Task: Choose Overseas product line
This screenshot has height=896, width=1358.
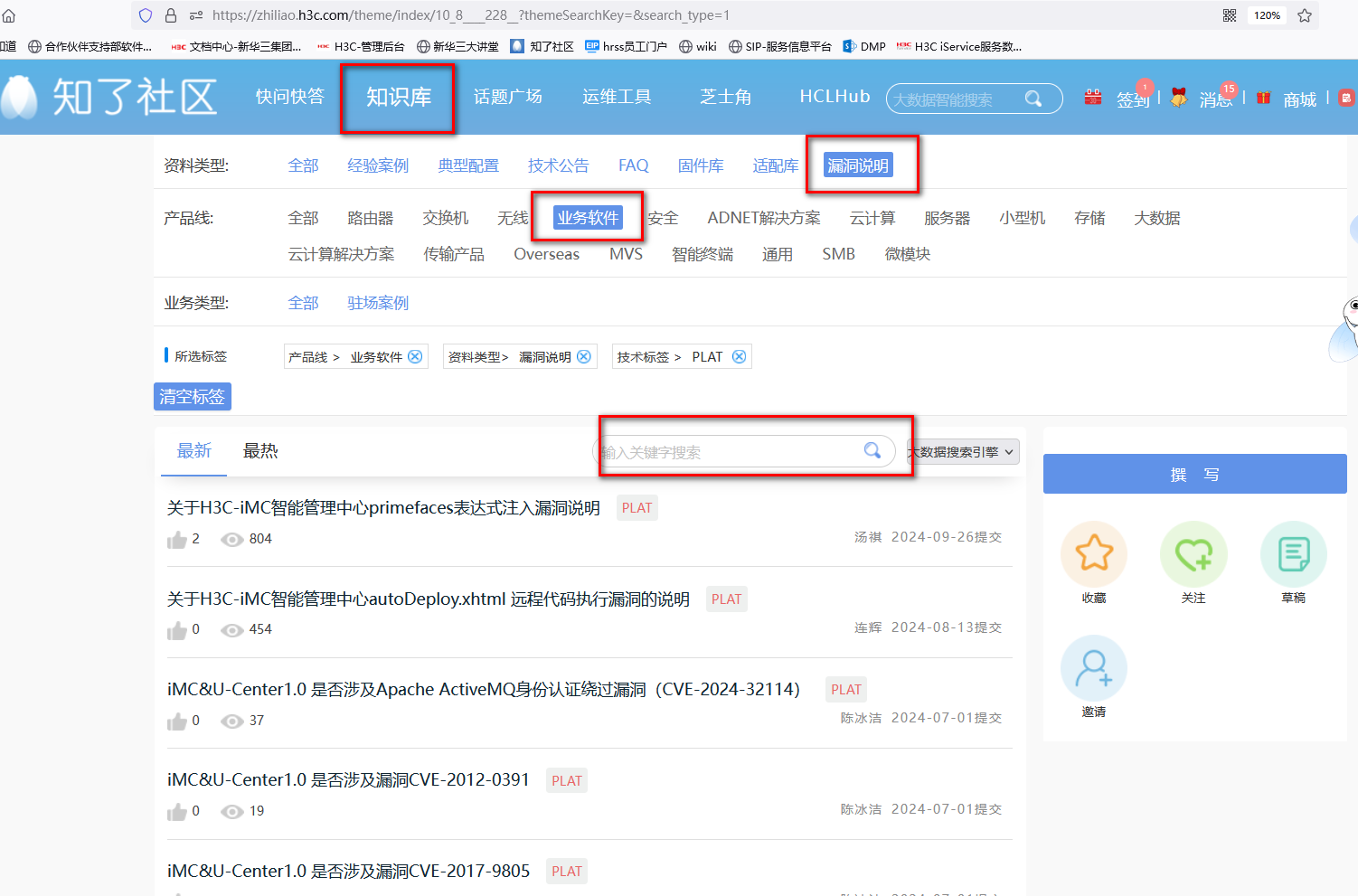Action: (547, 254)
